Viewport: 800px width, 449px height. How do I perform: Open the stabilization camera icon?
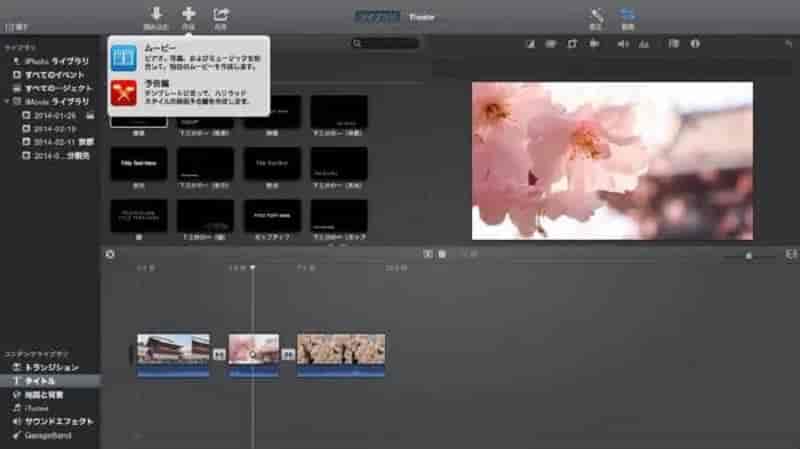pos(594,44)
